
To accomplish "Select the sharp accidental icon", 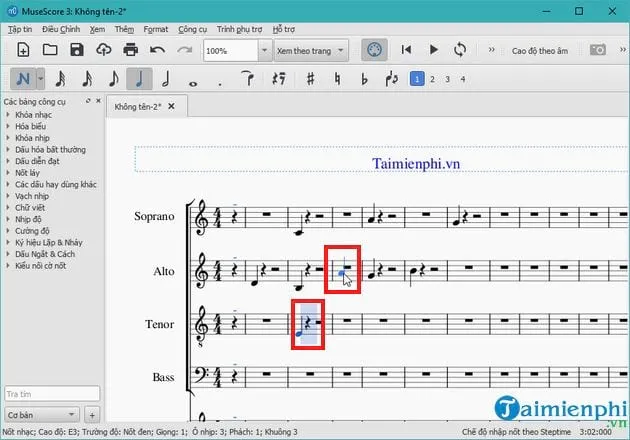I will pyautogui.click(x=311, y=78).
